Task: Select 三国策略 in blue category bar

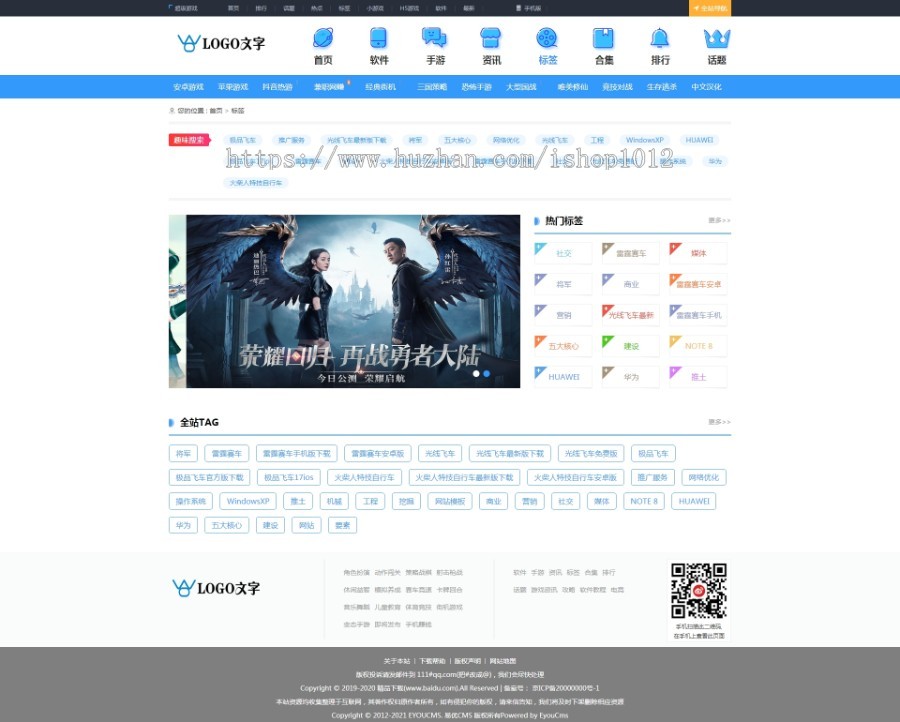Action: (432, 87)
